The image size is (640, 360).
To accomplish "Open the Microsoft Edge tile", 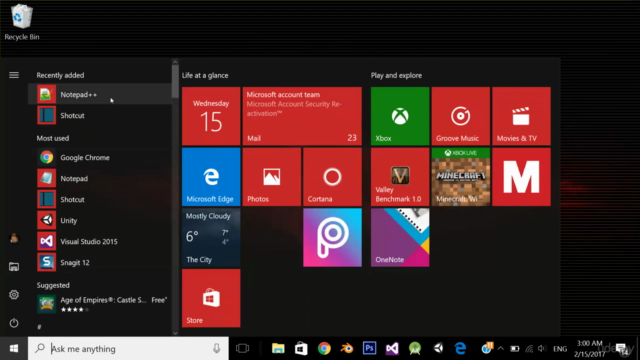I will 211,177.
